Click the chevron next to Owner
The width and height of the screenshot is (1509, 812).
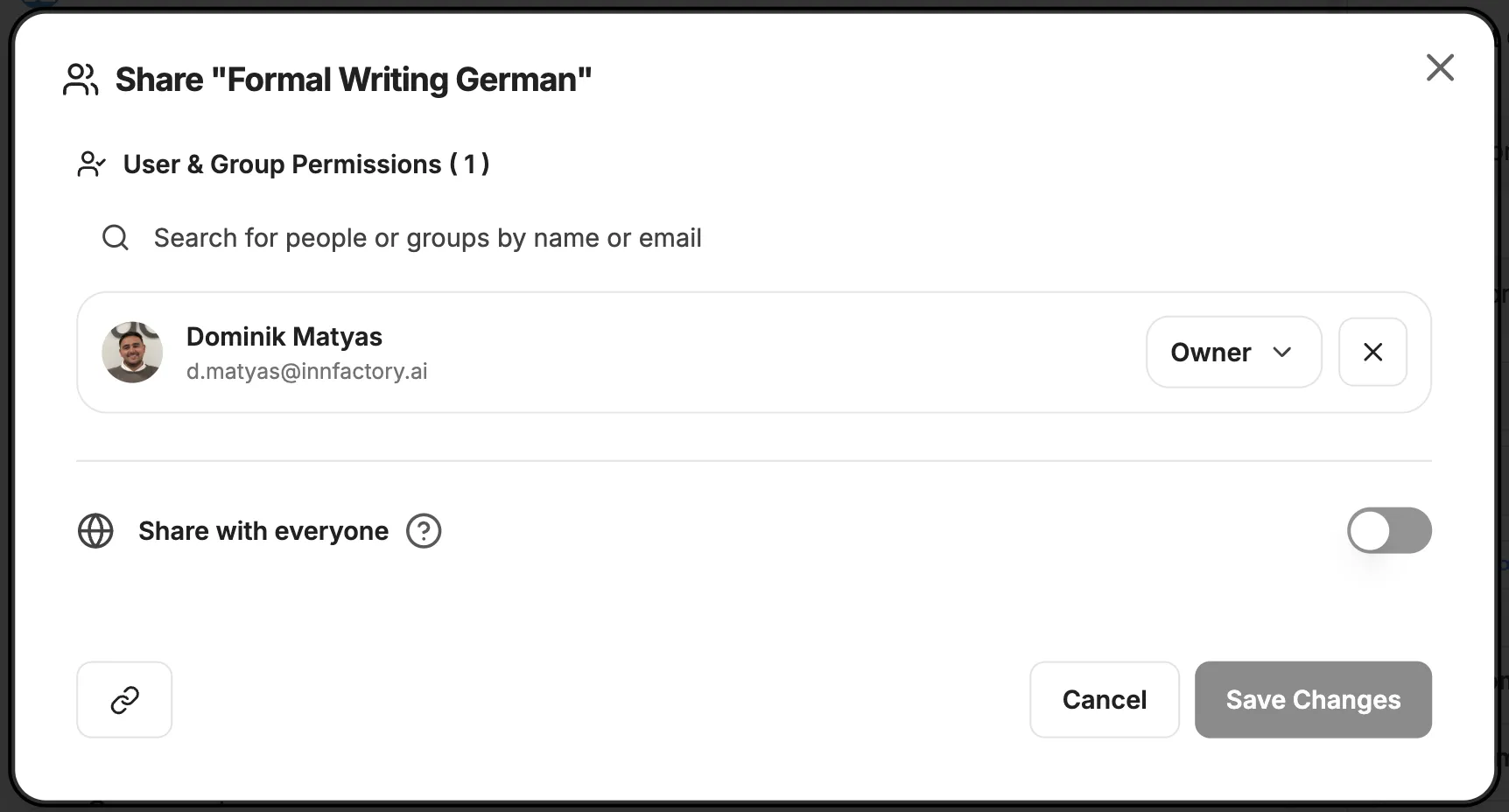[x=1283, y=353]
